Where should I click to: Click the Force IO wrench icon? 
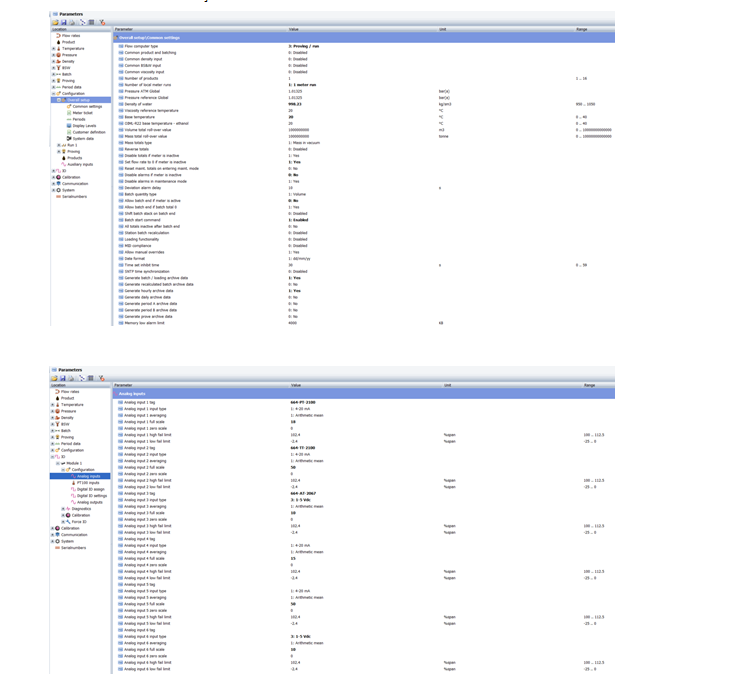(68, 522)
